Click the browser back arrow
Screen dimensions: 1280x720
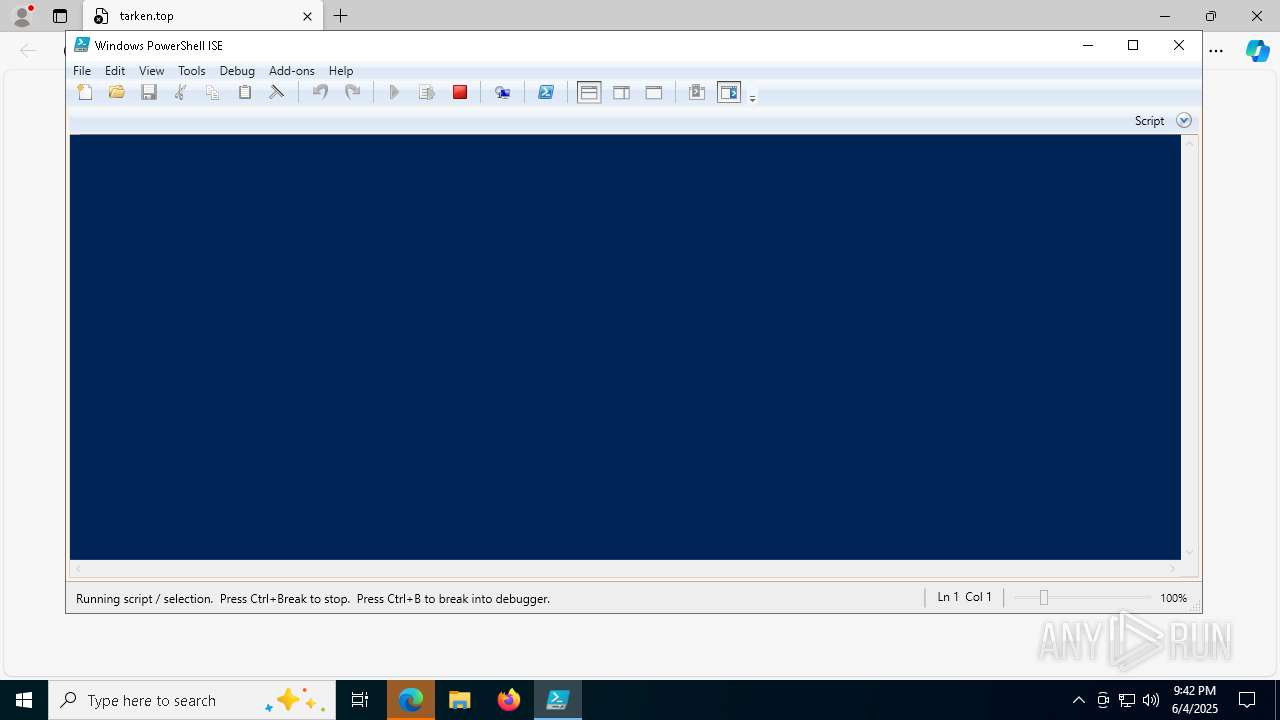tap(28, 50)
